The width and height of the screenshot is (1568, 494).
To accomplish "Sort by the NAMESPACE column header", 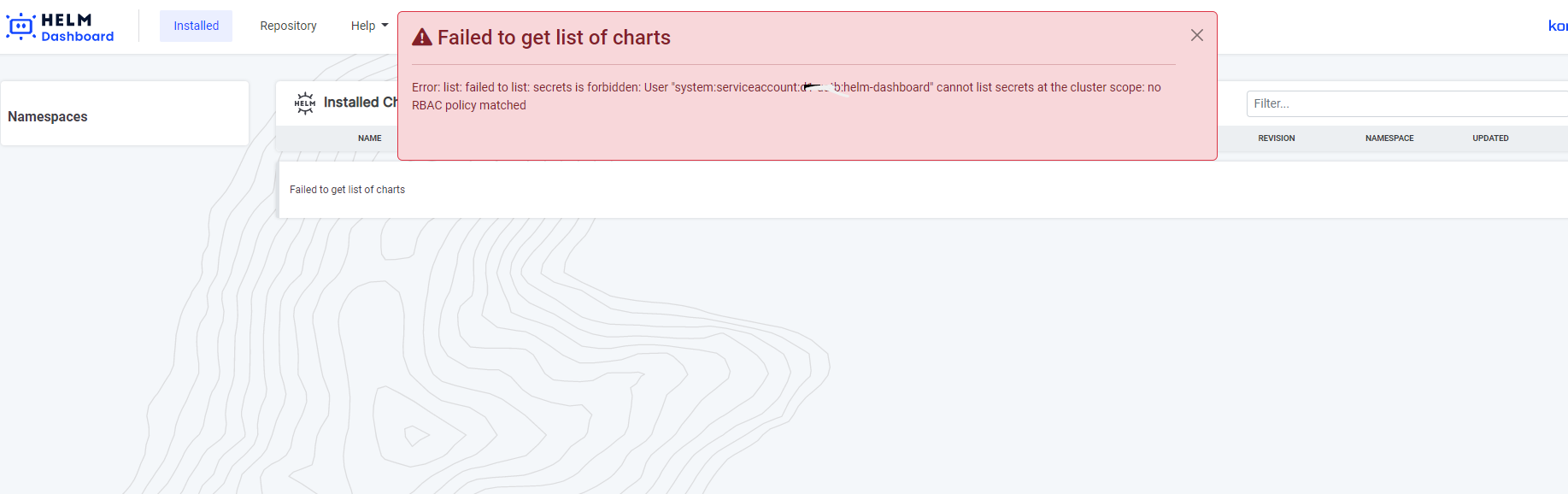I will pos(1389,138).
